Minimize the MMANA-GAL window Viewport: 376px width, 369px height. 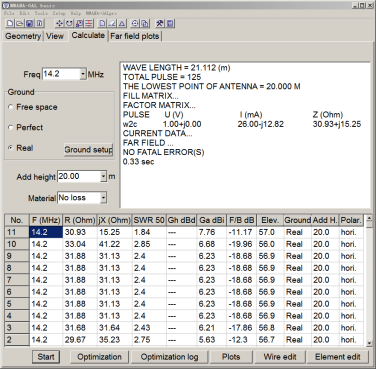(x=356, y=5)
